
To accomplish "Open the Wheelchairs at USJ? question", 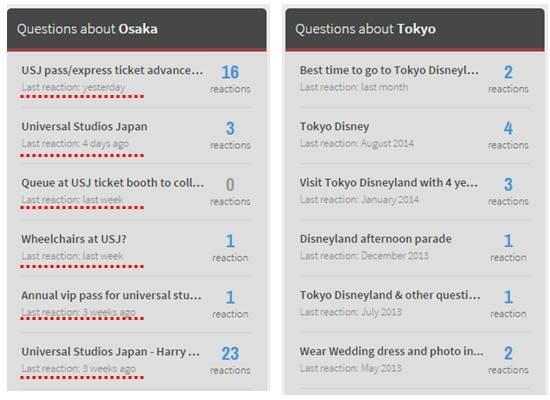I will tap(74, 239).
